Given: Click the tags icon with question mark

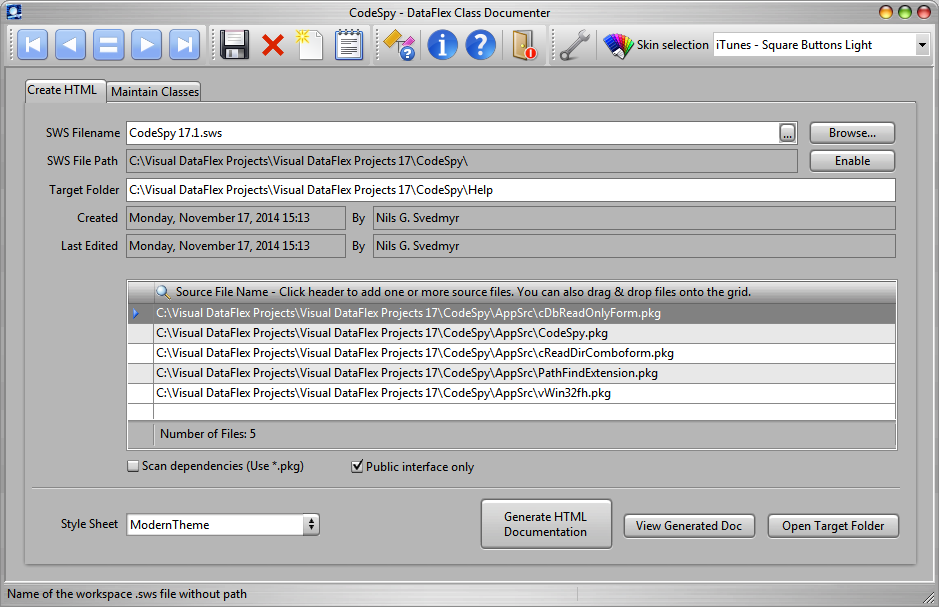Looking at the screenshot, I should tap(399, 45).
